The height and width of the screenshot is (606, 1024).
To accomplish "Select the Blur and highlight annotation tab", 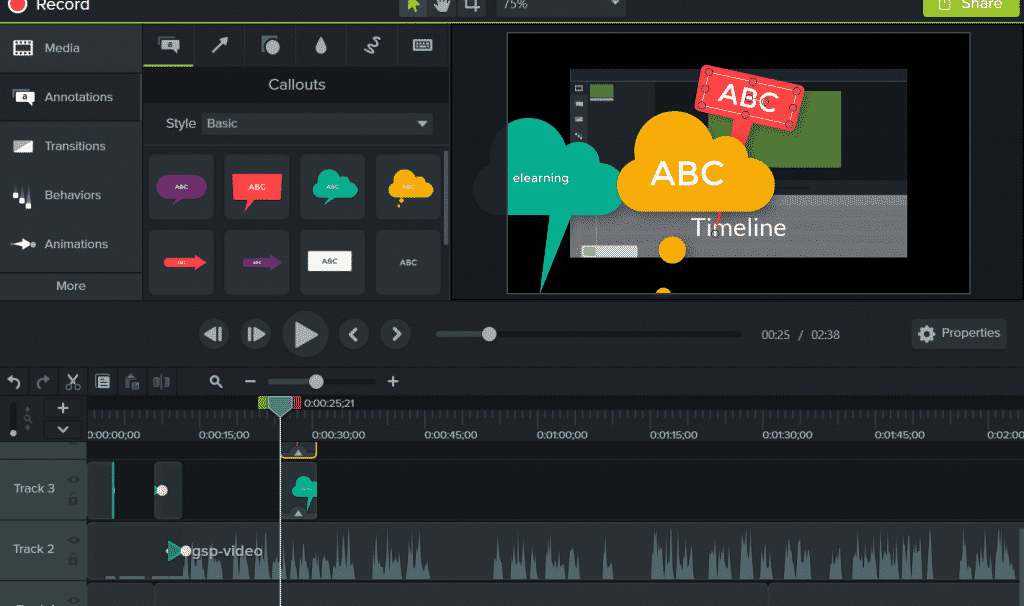I will [321, 45].
